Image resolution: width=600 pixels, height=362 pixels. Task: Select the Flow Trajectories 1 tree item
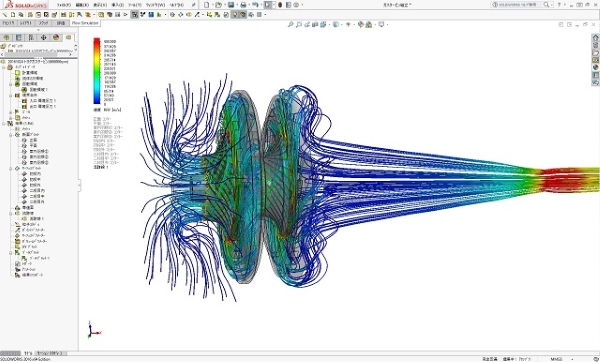(x=37, y=219)
